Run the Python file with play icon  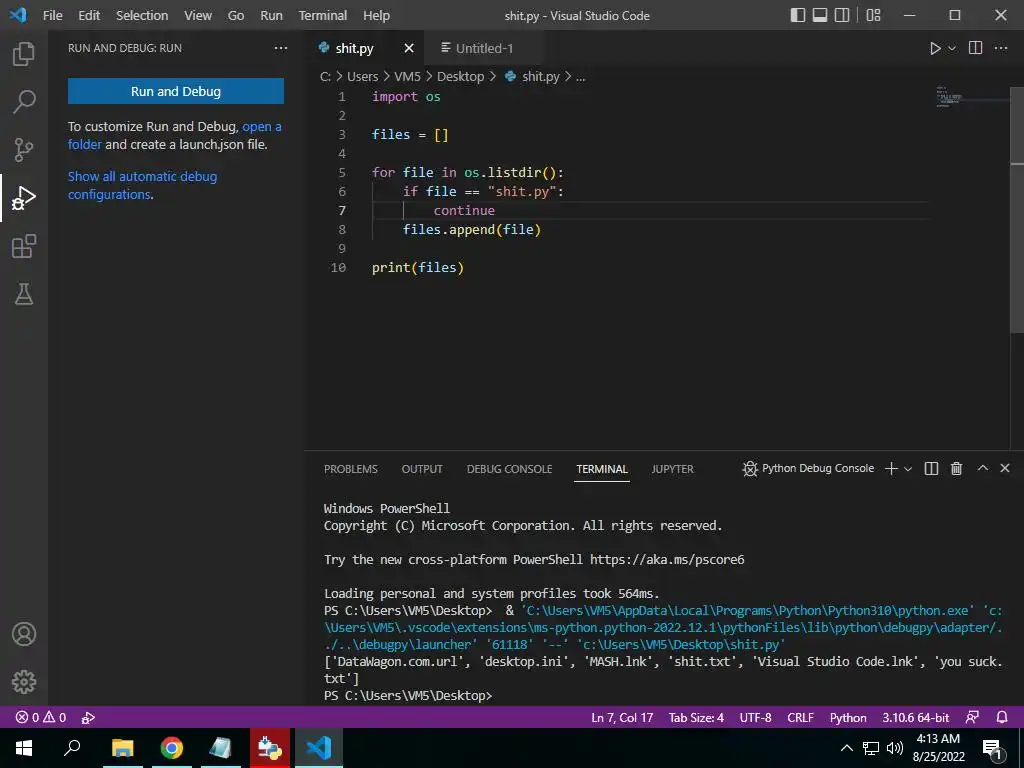point(935,48)
